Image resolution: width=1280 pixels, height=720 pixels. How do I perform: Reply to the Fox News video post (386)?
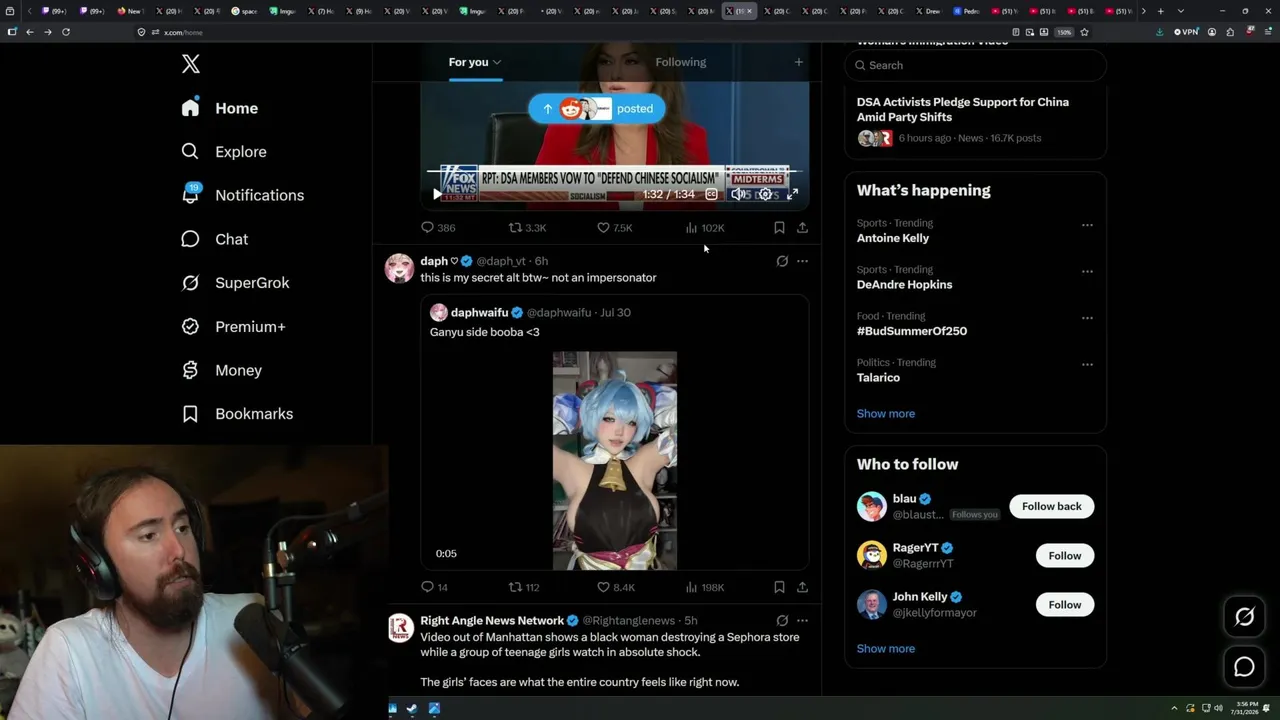tap(438, 228)
